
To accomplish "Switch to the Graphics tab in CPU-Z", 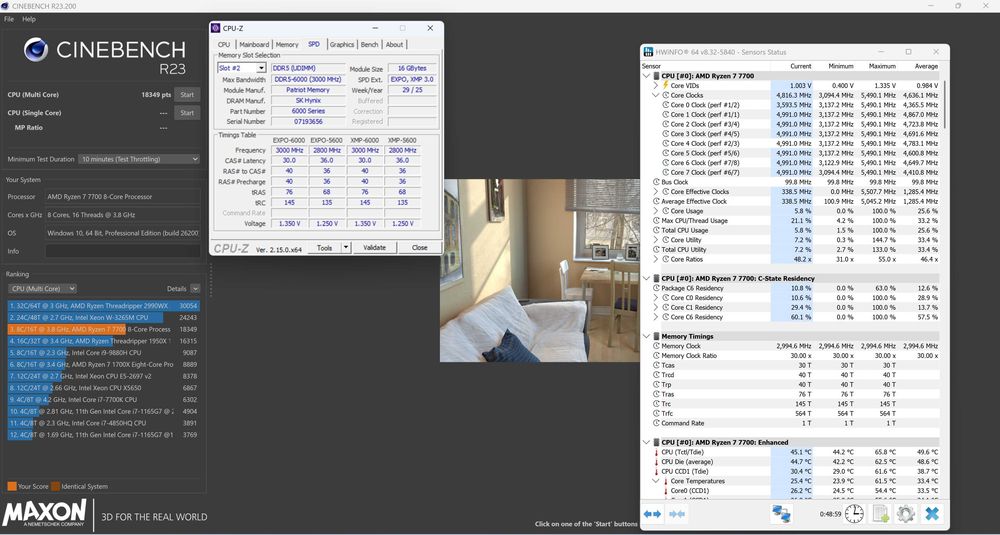I will (342, 45).
